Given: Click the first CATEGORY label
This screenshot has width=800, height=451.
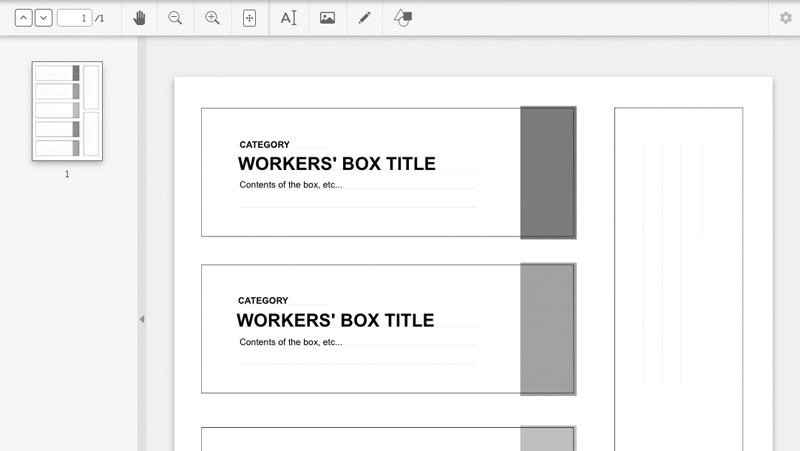Looking at the screenshot, I should coord(264,145).
